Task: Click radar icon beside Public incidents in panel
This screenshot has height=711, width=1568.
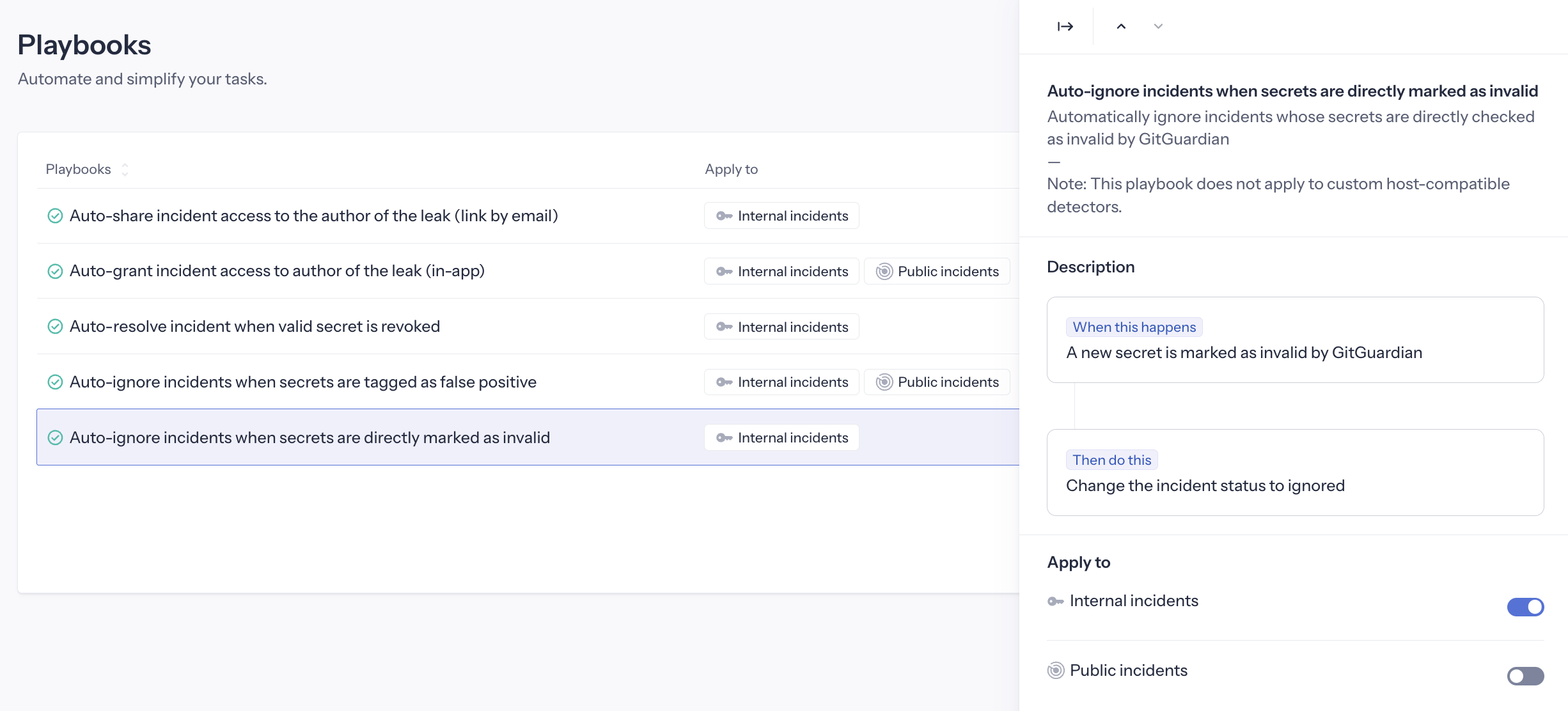Action: click(1056, 670)
